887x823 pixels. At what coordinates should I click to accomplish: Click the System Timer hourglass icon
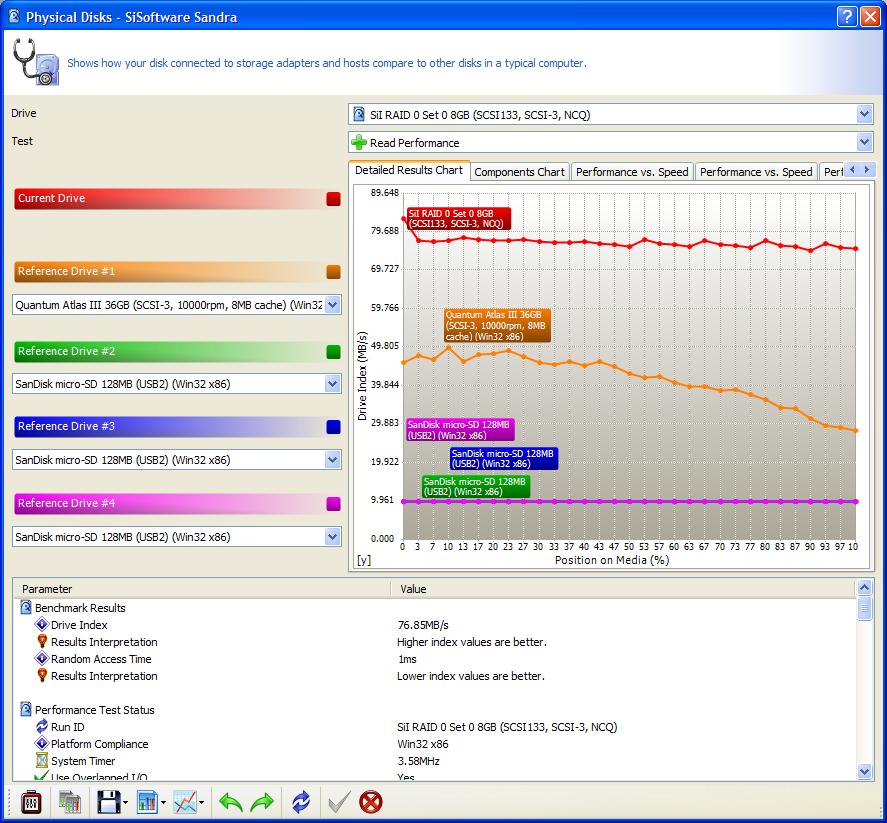point(42,760)
